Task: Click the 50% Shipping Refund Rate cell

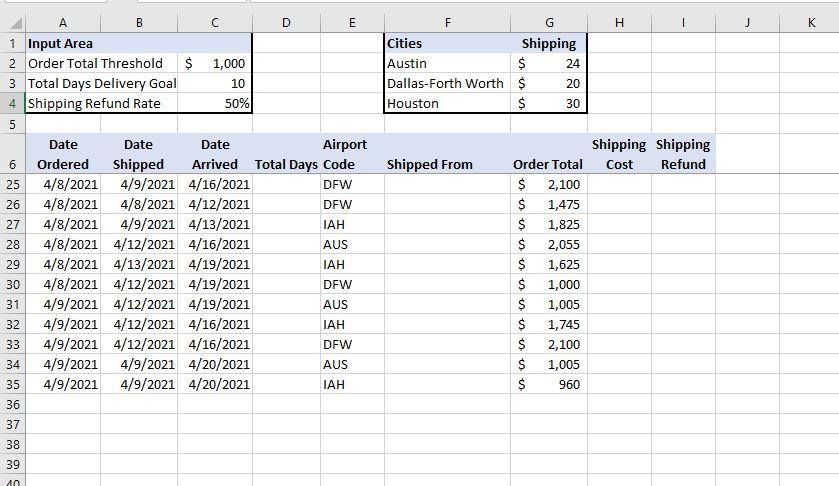Action: point(215,103)
